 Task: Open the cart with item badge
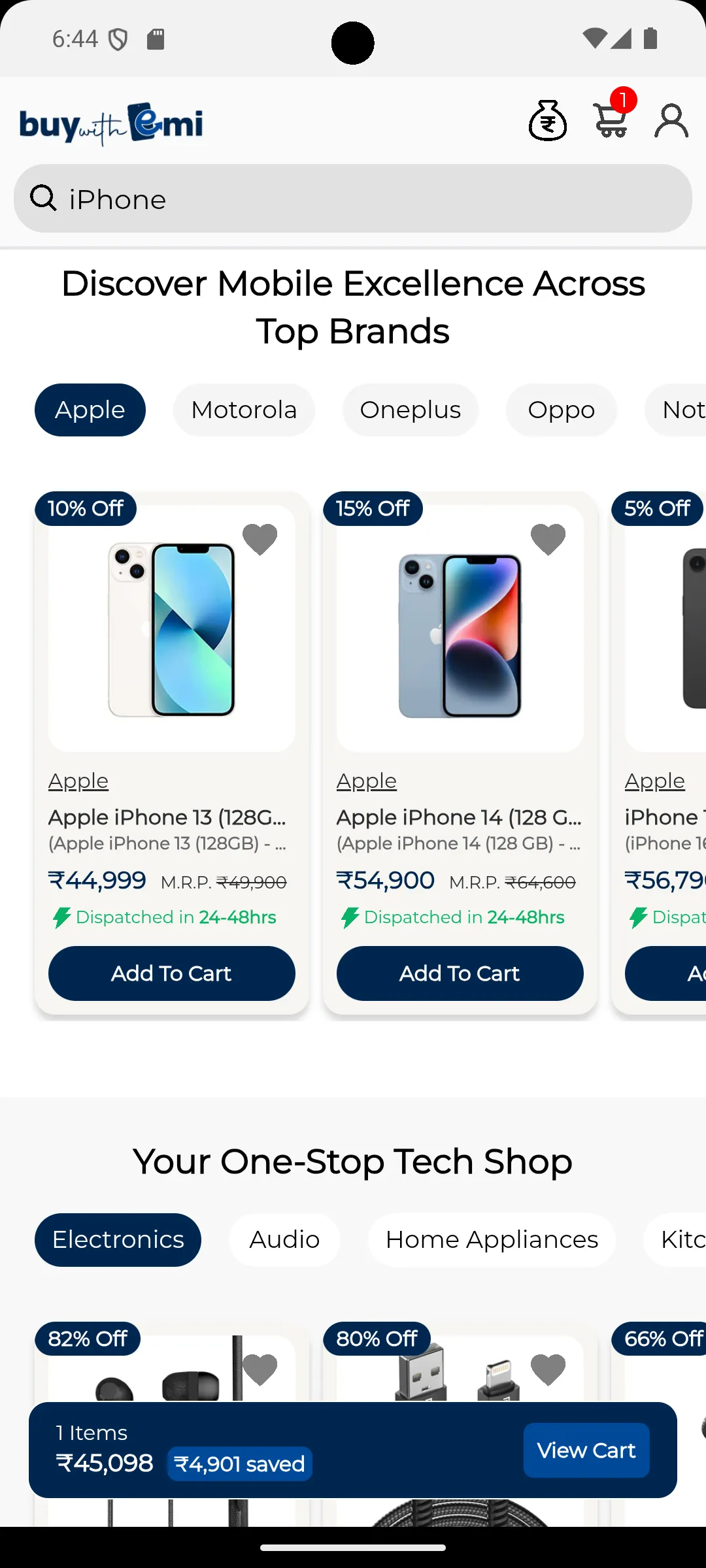pos(610,120)
